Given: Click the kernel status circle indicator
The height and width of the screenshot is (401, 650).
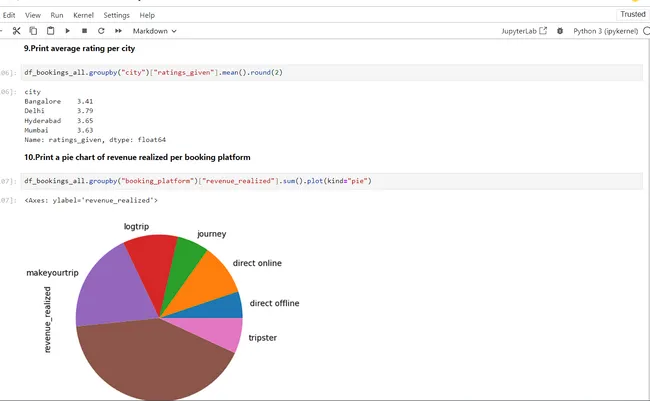Looking at the screenshot, I should pos(646,31).
